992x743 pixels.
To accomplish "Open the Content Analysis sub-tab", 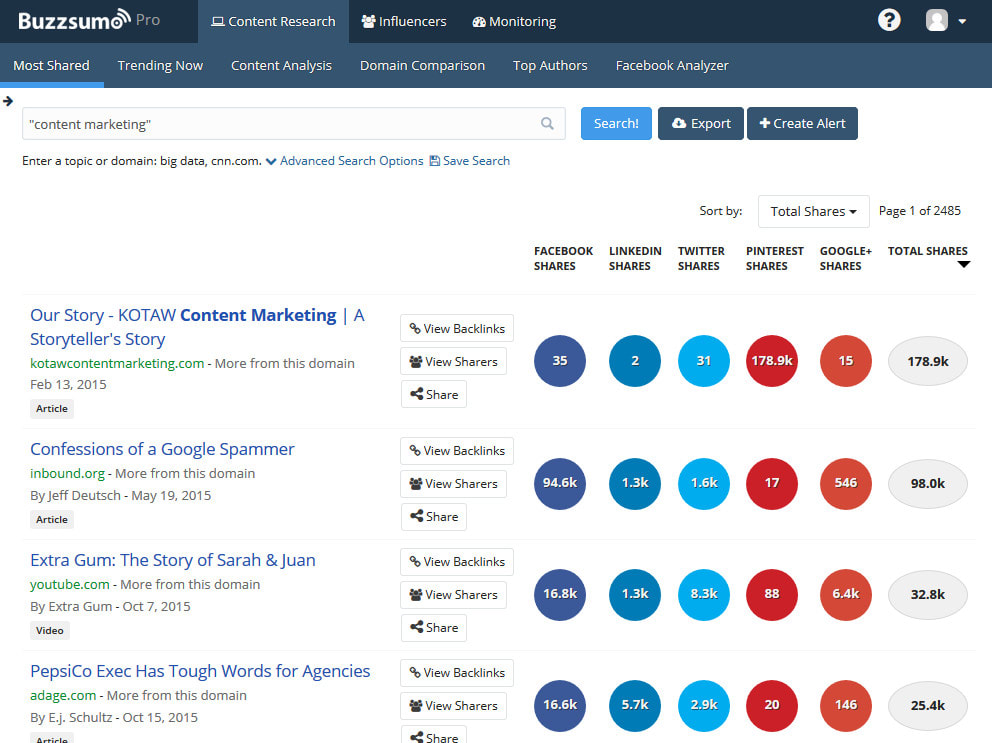I will coord(281,65).
